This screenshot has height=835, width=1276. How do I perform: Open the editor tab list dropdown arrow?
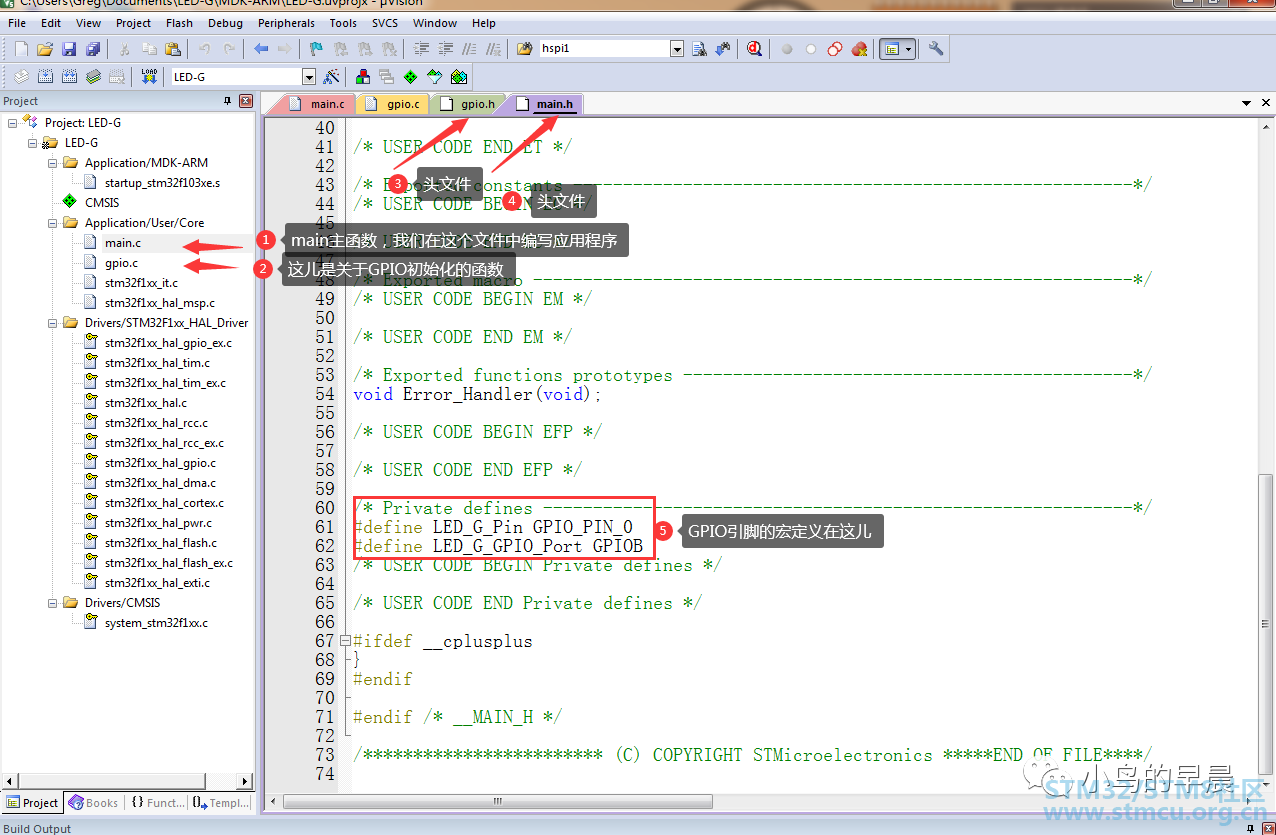(x=1247, y=103)
